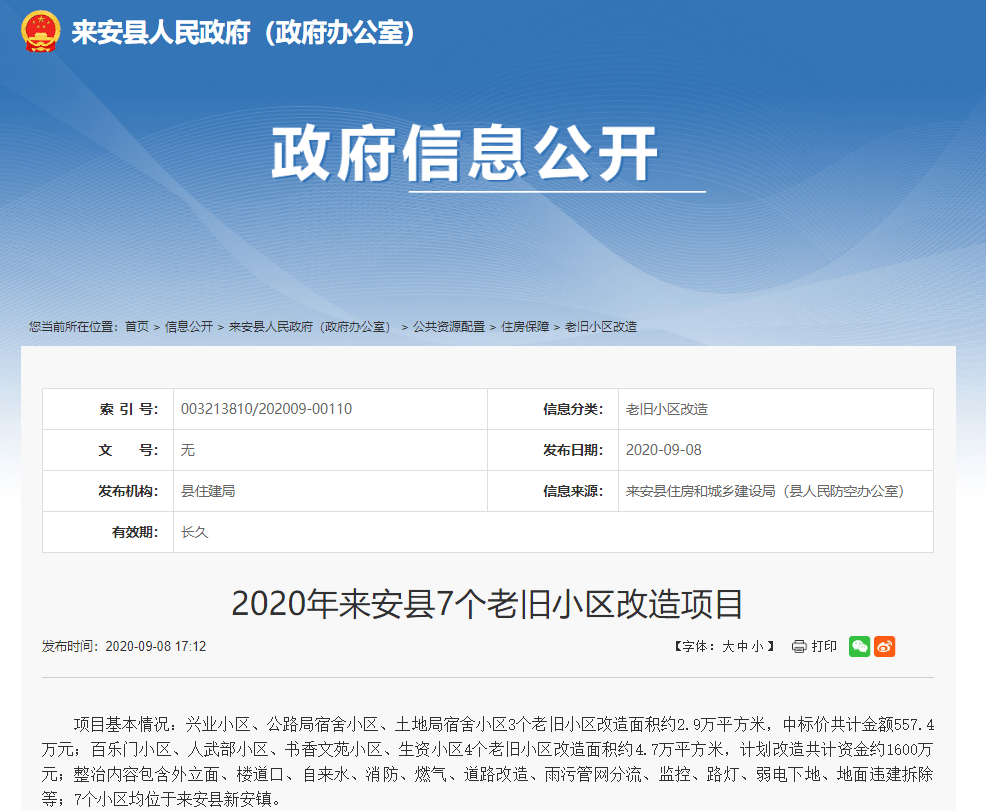Print the page using 打印 link
The image size is (986, 811).
[824, 646]
